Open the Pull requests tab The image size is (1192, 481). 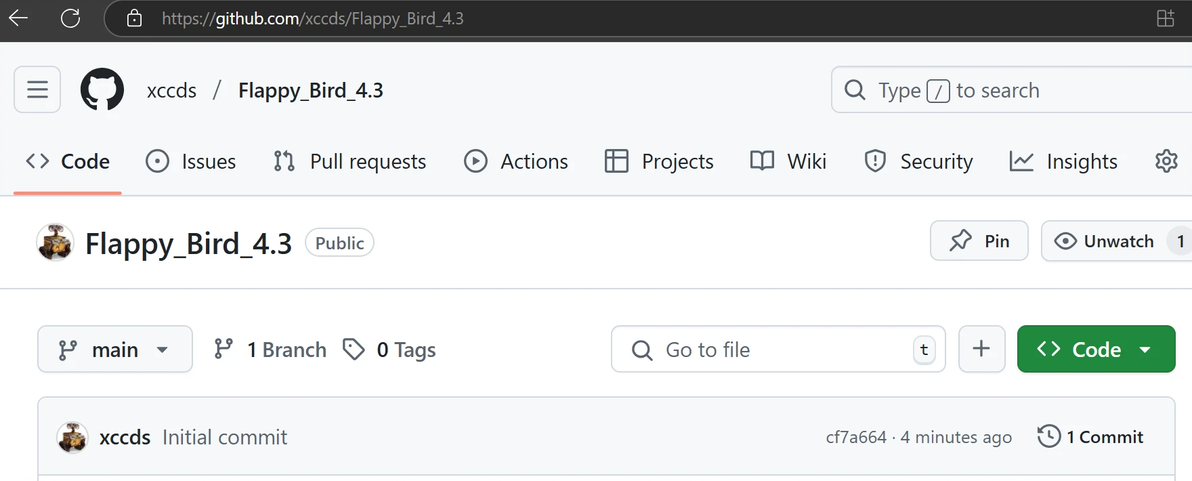click(x=350, y=161)
